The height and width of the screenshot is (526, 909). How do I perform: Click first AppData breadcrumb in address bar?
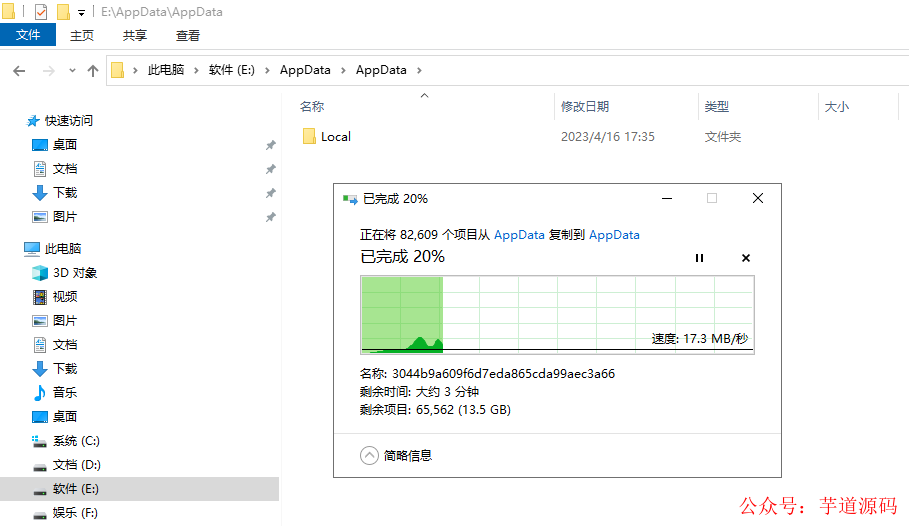pyautogui.click(x=305, y=70)
